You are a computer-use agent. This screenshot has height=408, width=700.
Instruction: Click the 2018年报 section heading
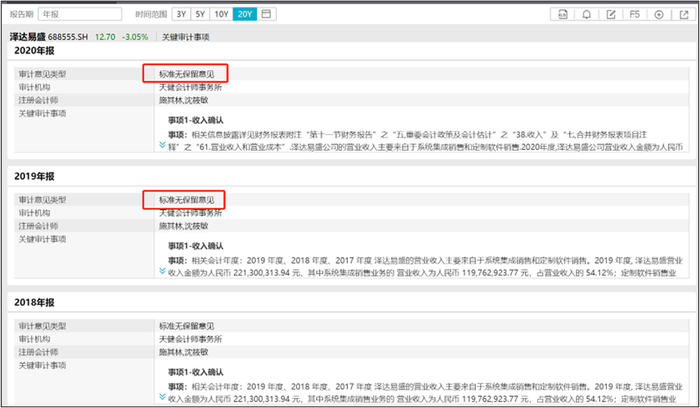(x=34, y=302)
